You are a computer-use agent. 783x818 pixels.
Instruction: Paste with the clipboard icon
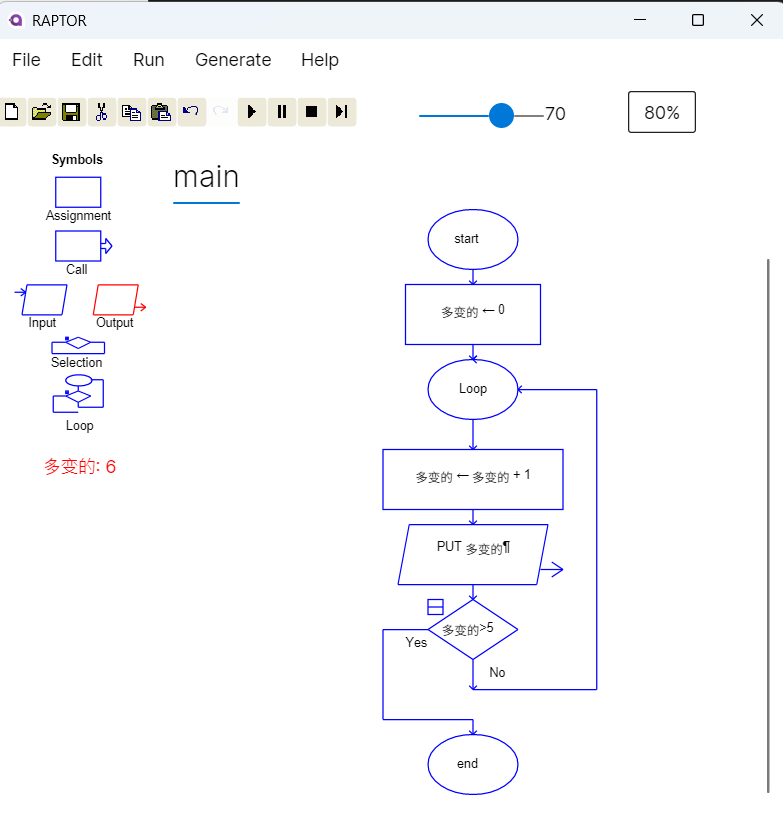click(x=161, y=112)
